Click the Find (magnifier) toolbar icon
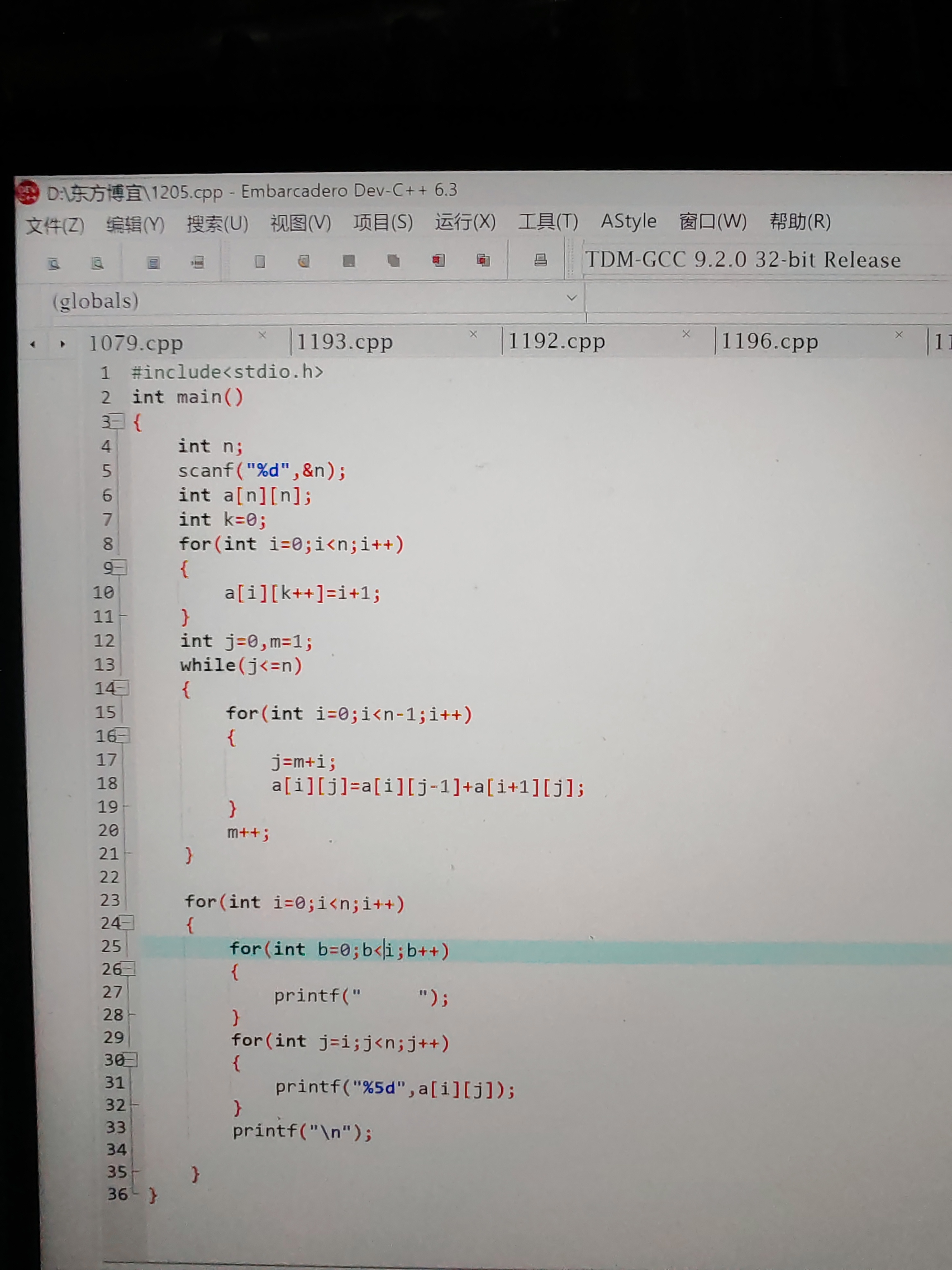The height and width of the screenshot is (1270, 952). click(53, 264)
